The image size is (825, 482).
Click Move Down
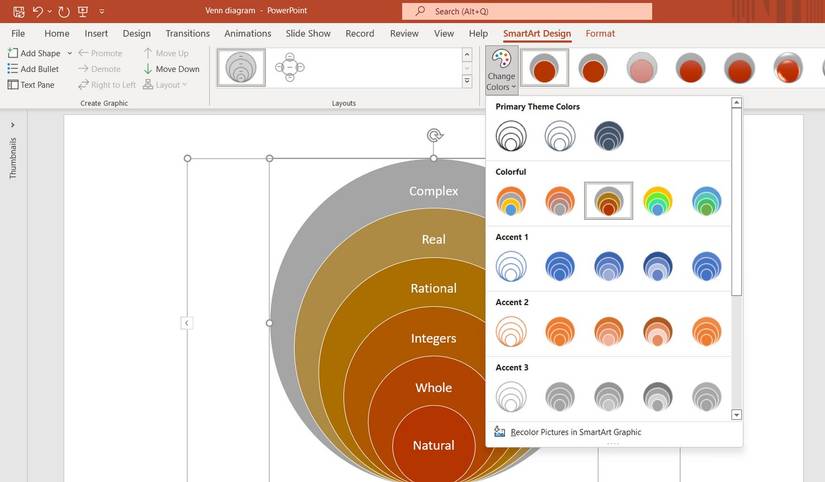(172, 69)
